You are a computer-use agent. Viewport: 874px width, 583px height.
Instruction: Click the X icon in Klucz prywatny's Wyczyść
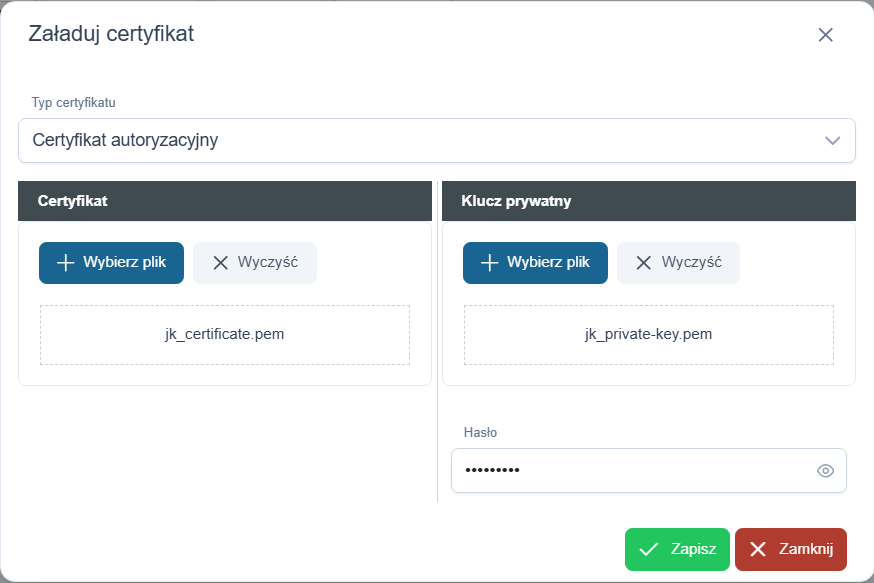click(644, 263)
